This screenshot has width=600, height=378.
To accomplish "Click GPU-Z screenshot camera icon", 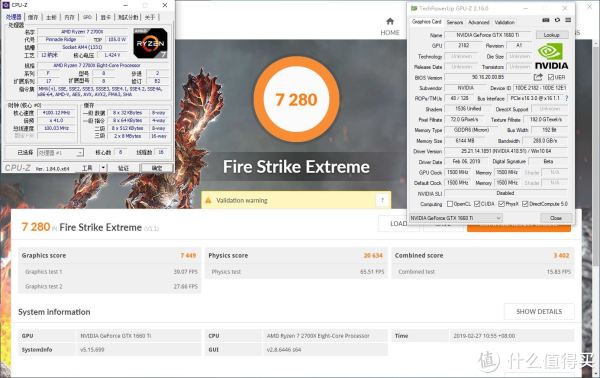I will click(x=546, y=20).
